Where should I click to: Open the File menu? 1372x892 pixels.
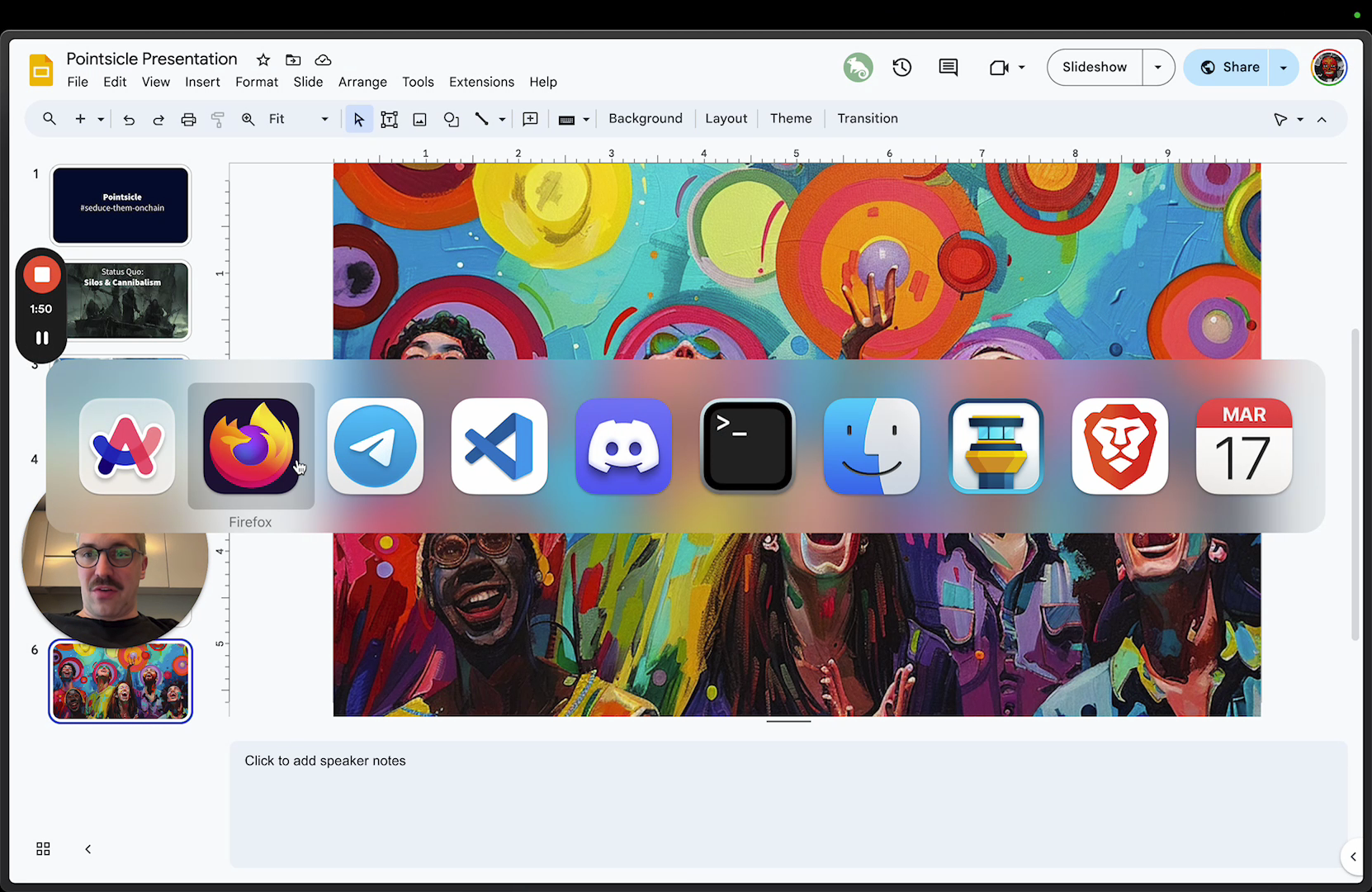pos(78,82)
